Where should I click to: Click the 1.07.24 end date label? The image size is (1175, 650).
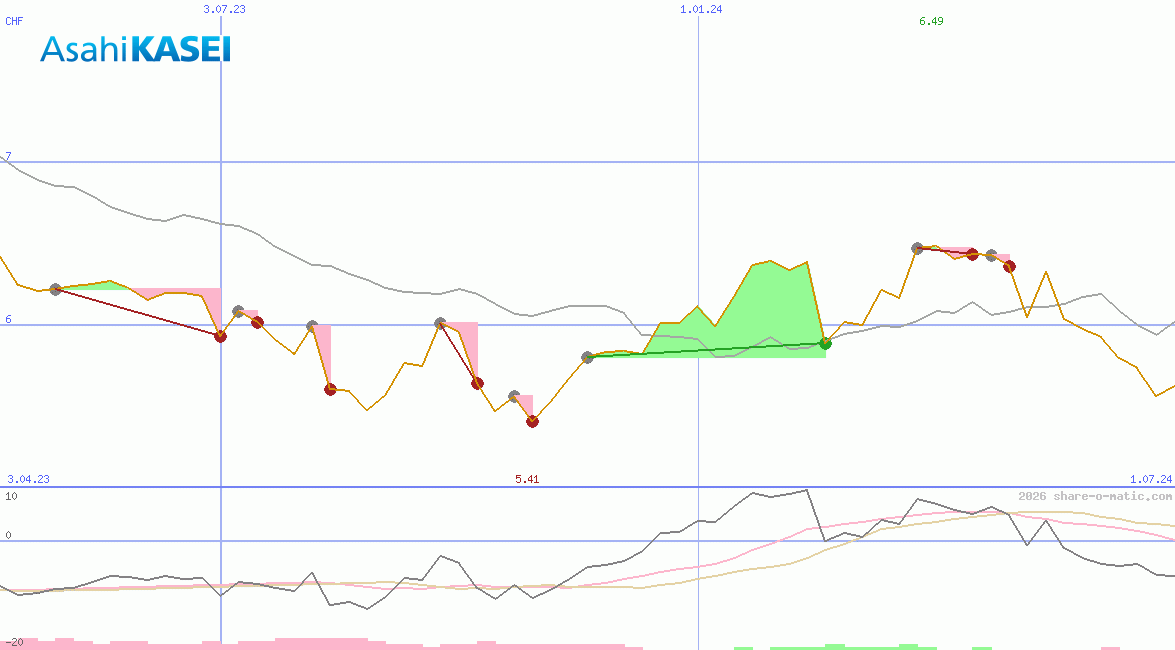(1150, 479)
